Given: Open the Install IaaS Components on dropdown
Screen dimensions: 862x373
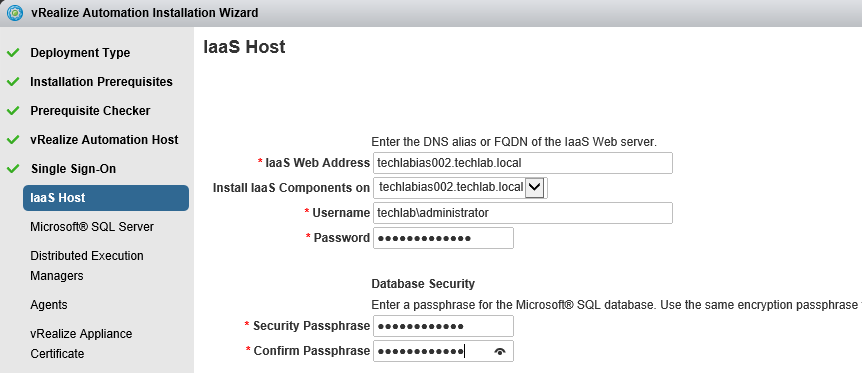Looking at the screenshot, I should (x=535, y=188).
